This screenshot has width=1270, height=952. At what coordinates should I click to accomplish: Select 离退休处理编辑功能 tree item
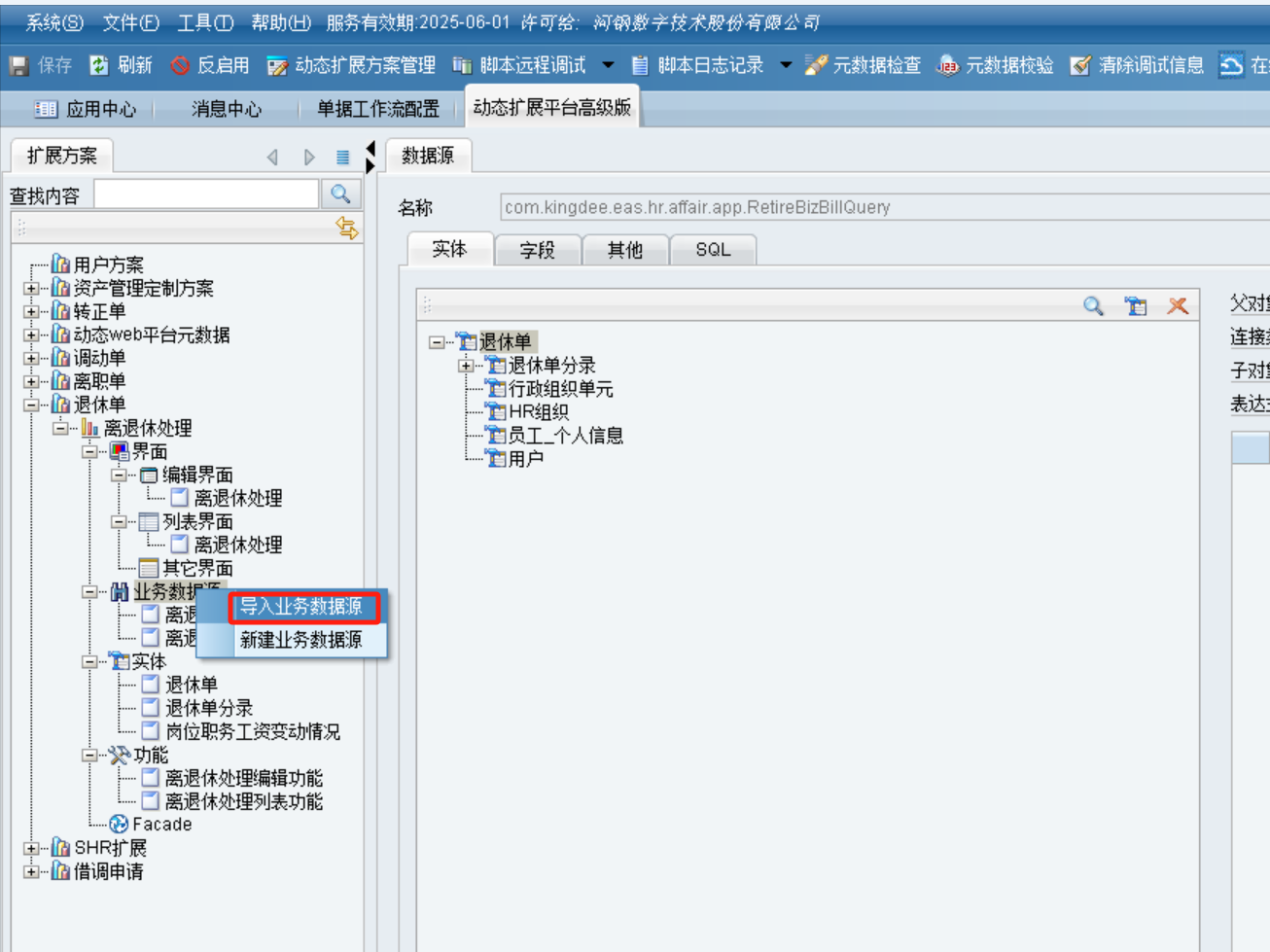point(244,778)
